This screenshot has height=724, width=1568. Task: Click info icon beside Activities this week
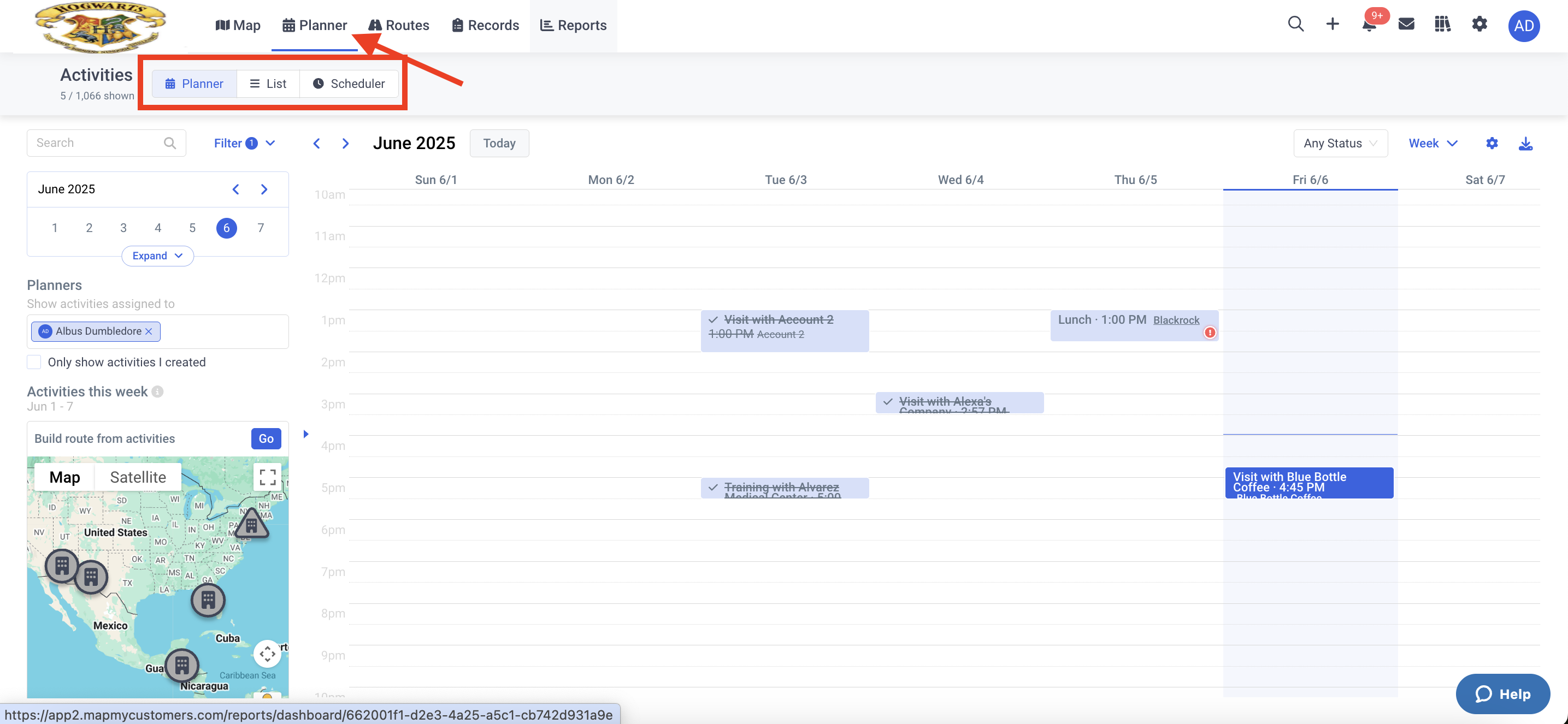click(x=158, y=392)
